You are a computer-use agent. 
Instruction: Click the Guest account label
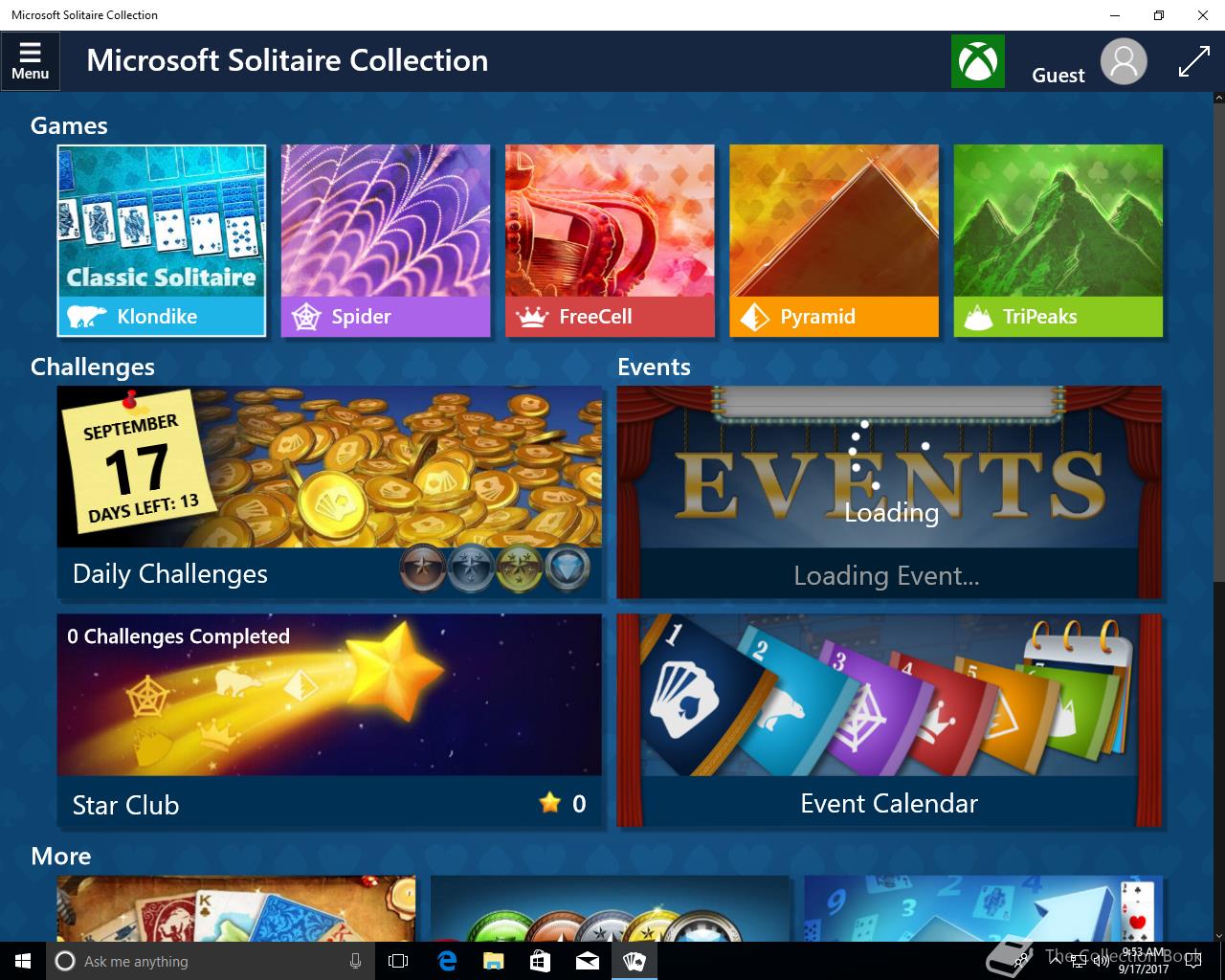tap(1058, 76)
